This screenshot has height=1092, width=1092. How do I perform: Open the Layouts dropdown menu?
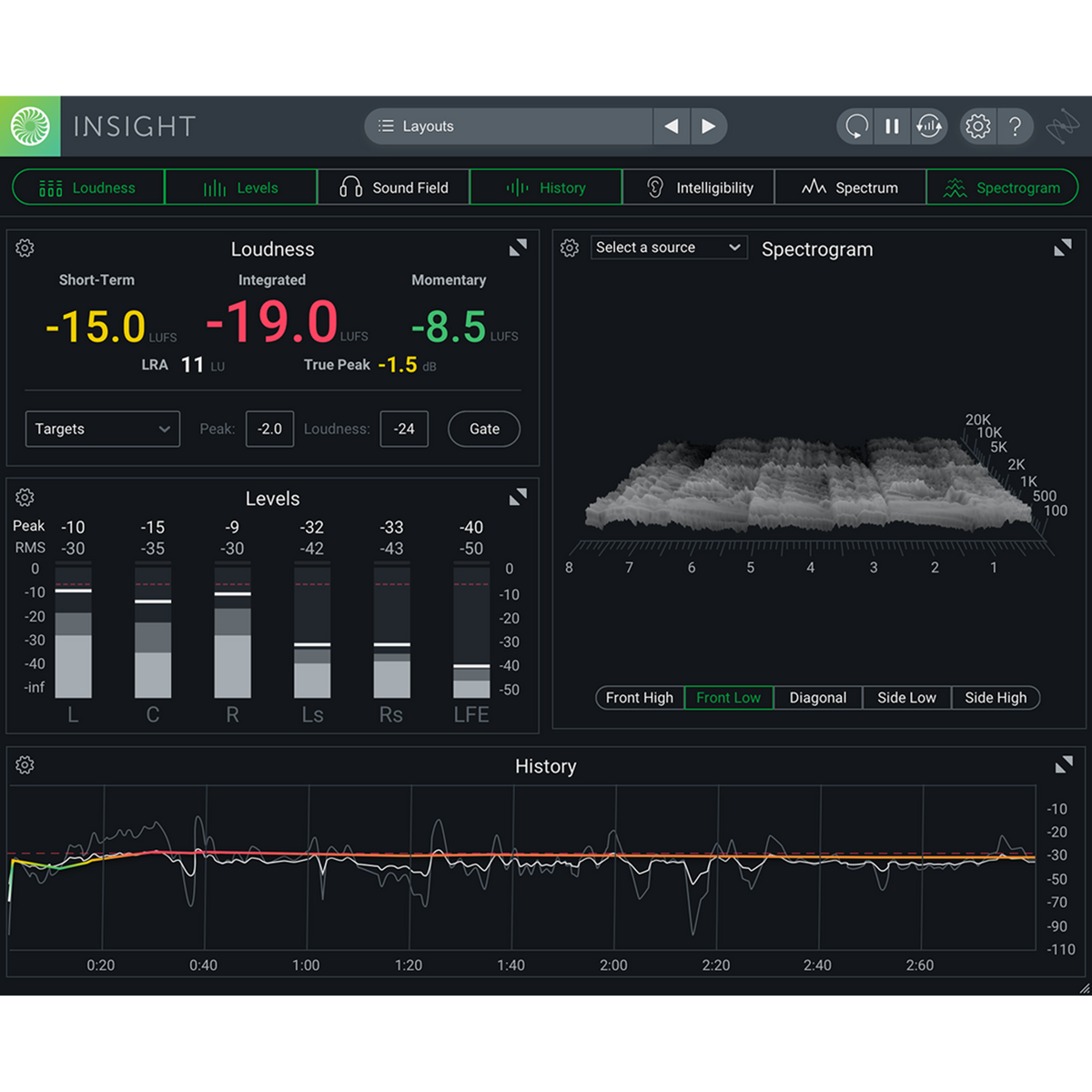point(509,126)
